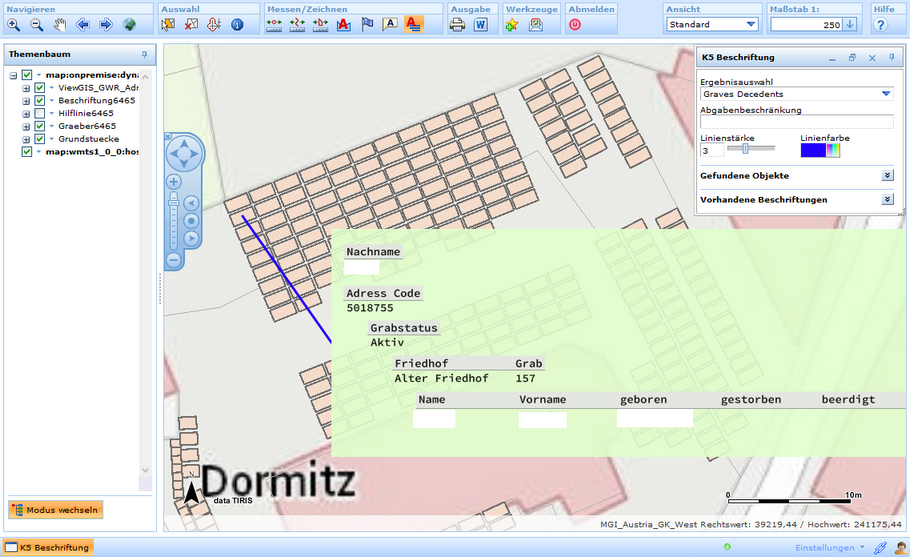Pin the K5 Beschriftung panel
The width and height of the screenshot is (910, 557).
pos(891,57)
